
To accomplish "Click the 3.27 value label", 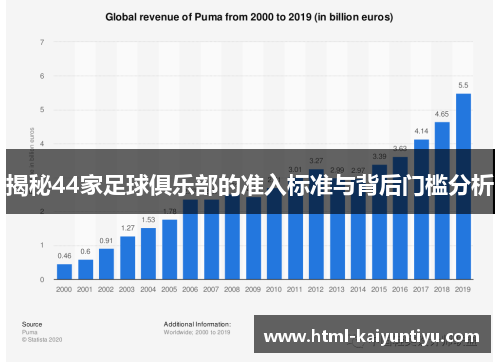I will point(316,161).
